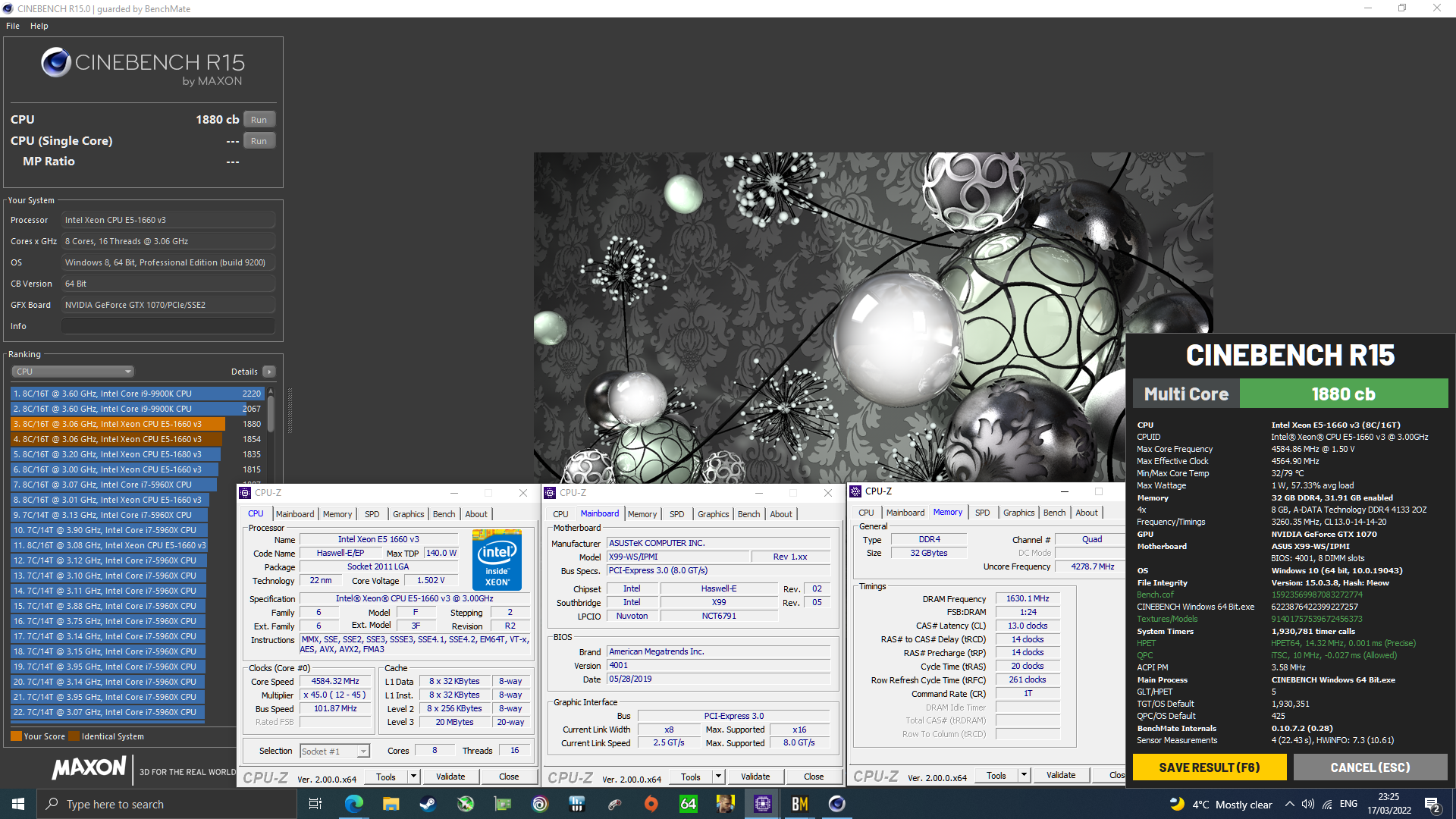Open Tools dropdown arrow in Mainboard window
Viewport: 1456px width, 819px height.
[718, 777]
